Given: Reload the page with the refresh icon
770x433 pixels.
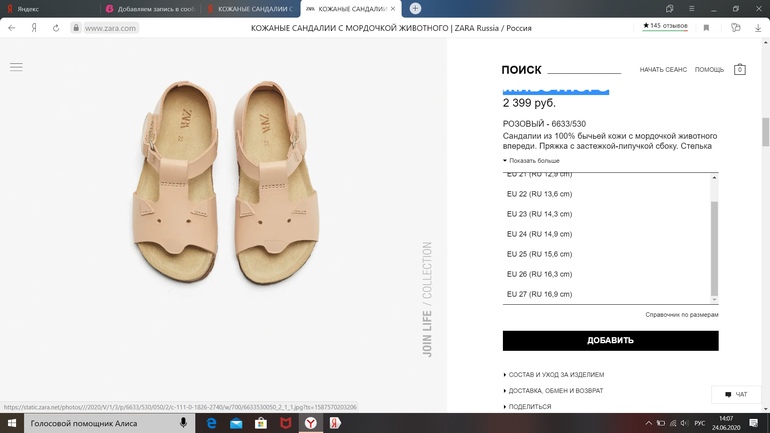Looking at the screenshot, I should (55, 28).
